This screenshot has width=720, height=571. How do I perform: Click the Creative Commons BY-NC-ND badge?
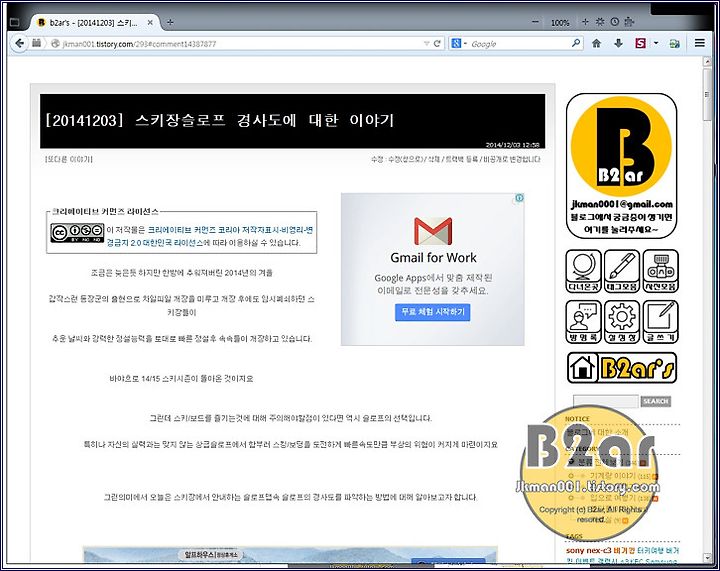pyautogui.click(x=77, y=233)
